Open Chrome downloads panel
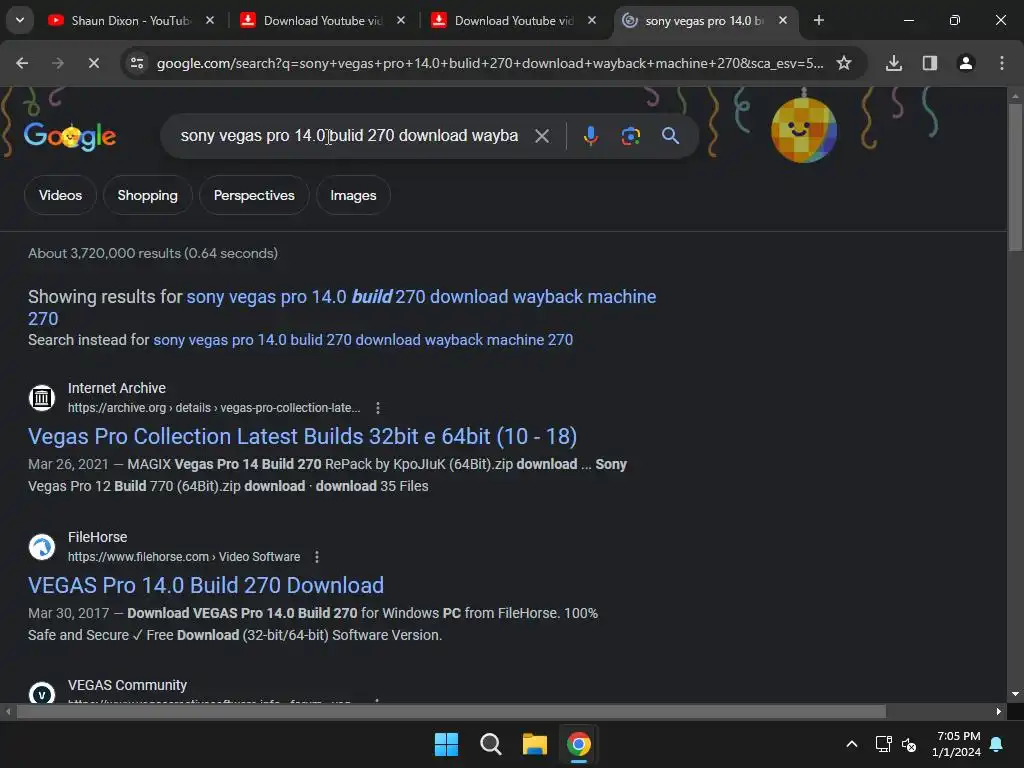Screen dimensions: 1024x768 click(x=893, y=63)
